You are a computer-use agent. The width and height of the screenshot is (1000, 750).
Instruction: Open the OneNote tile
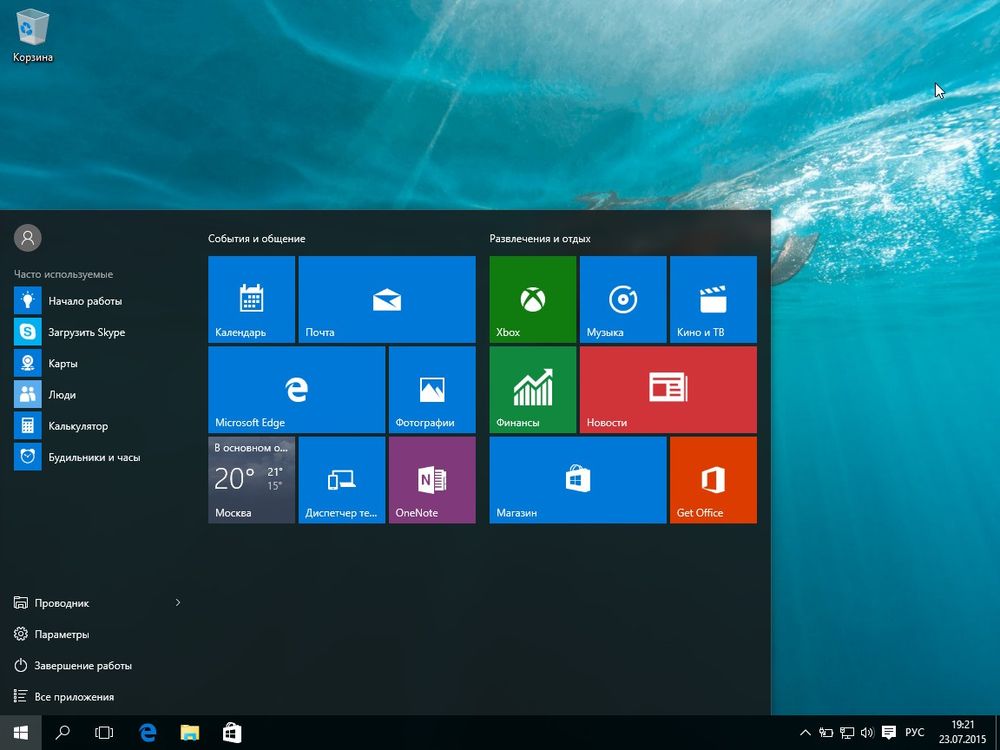[431, 479]
